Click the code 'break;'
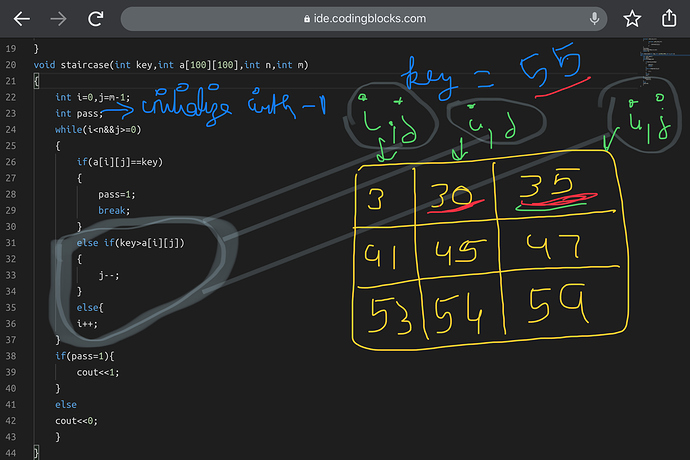Viewport: 690px width, 460px height. pyautogui.click(x=114, y=210)
